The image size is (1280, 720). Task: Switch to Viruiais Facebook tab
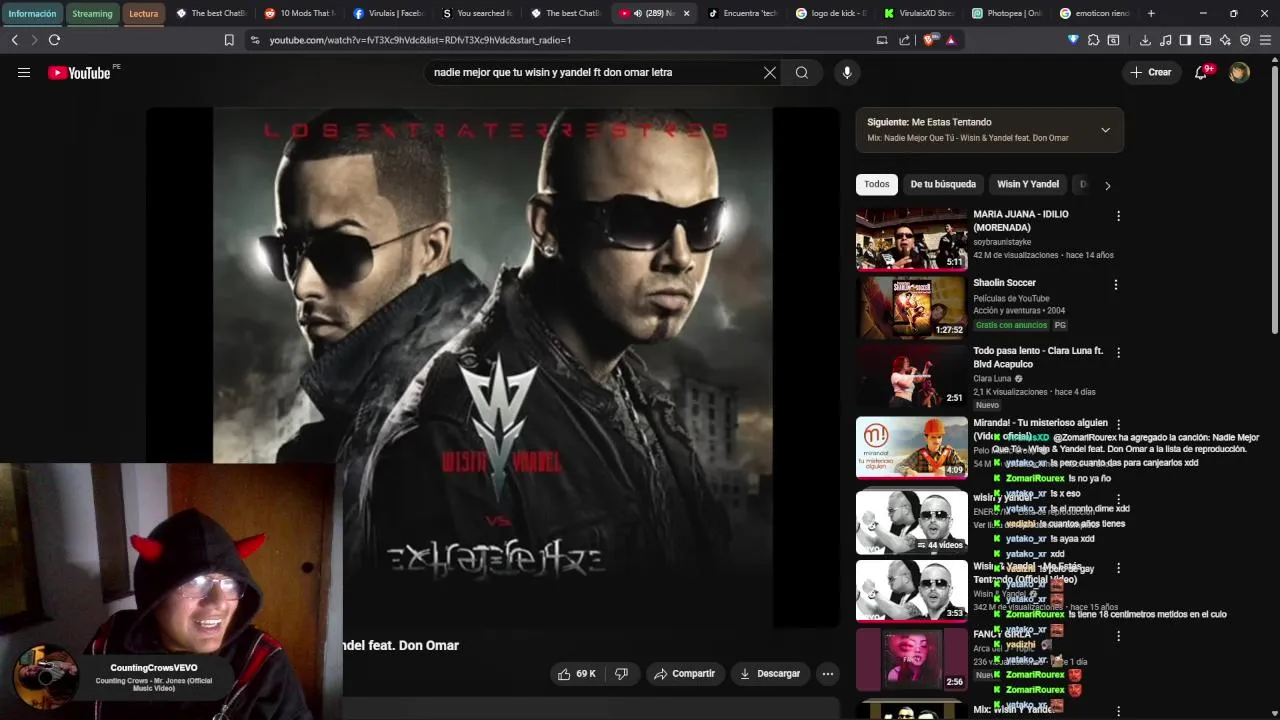coord(388,14)
